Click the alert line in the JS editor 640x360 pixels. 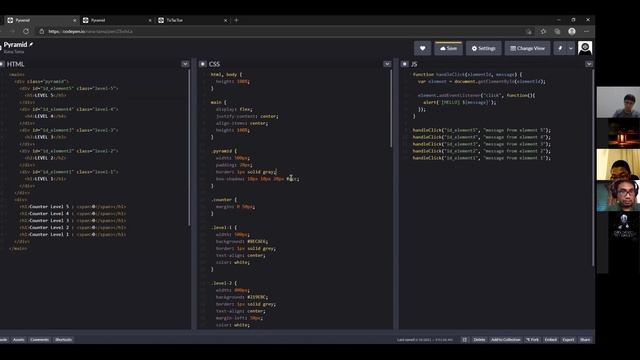coord(460,102)
